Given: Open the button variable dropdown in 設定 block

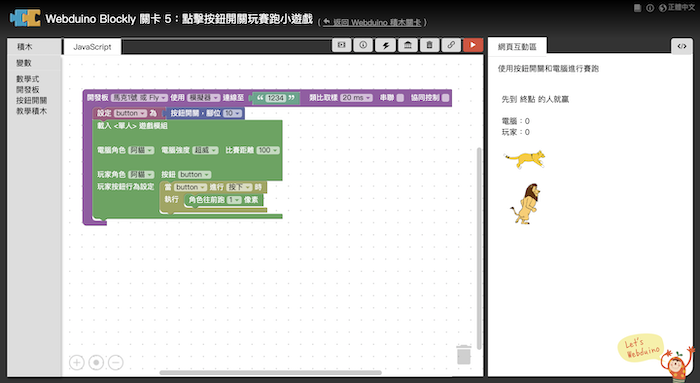Looking at the screenshot, I should coord(130,113).
